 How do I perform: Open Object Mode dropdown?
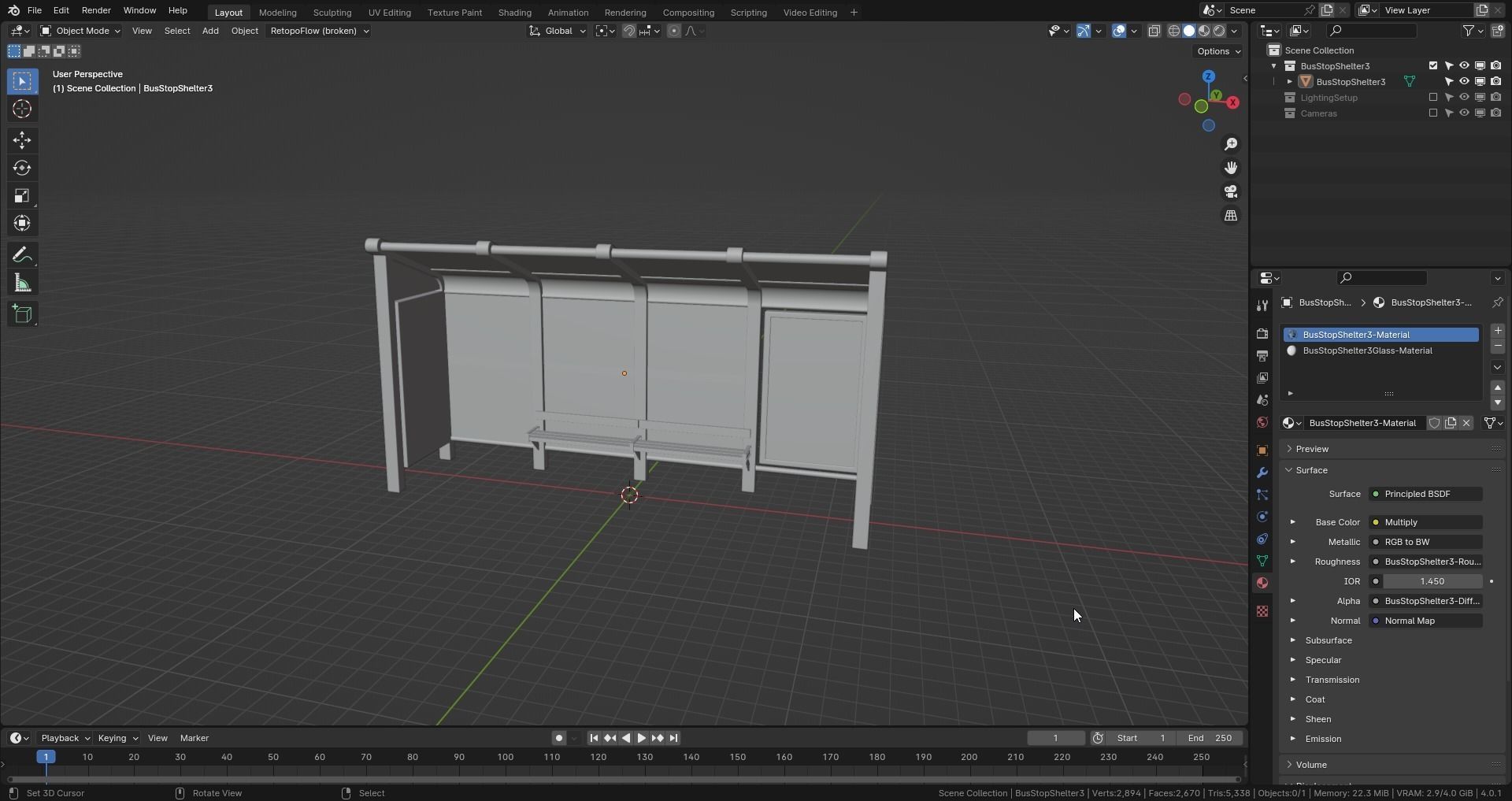80,31
